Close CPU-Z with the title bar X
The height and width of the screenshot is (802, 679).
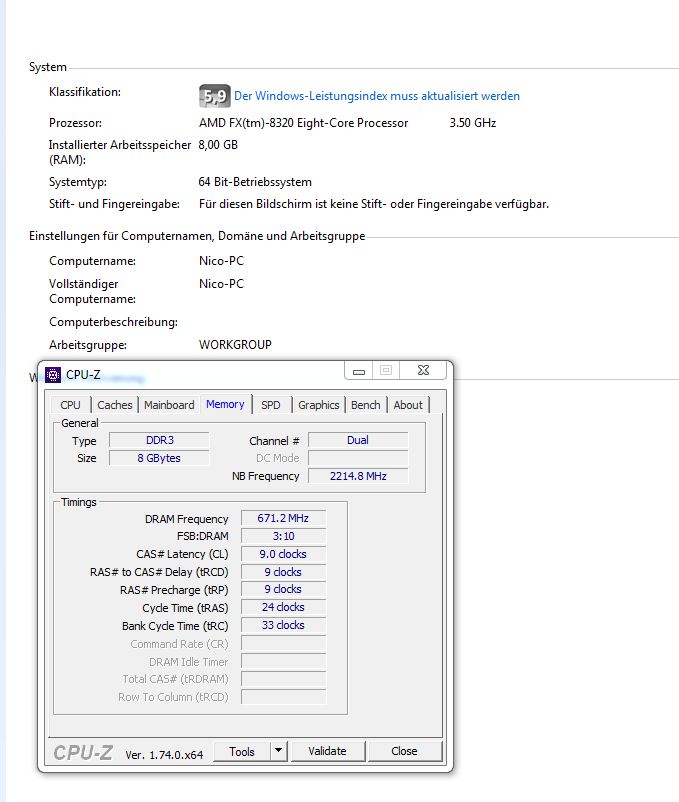[x=423, y=370]
